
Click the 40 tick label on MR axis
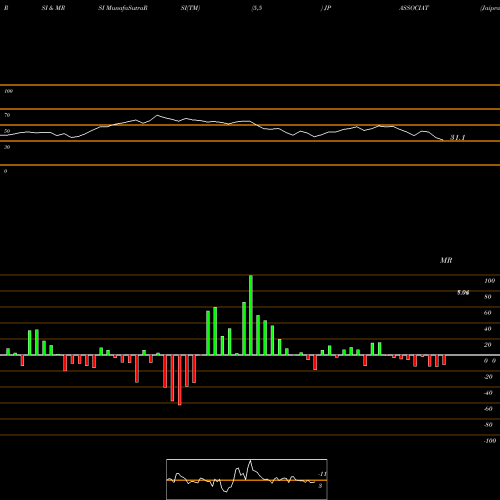pyautogui.click(x=488, y=329)
